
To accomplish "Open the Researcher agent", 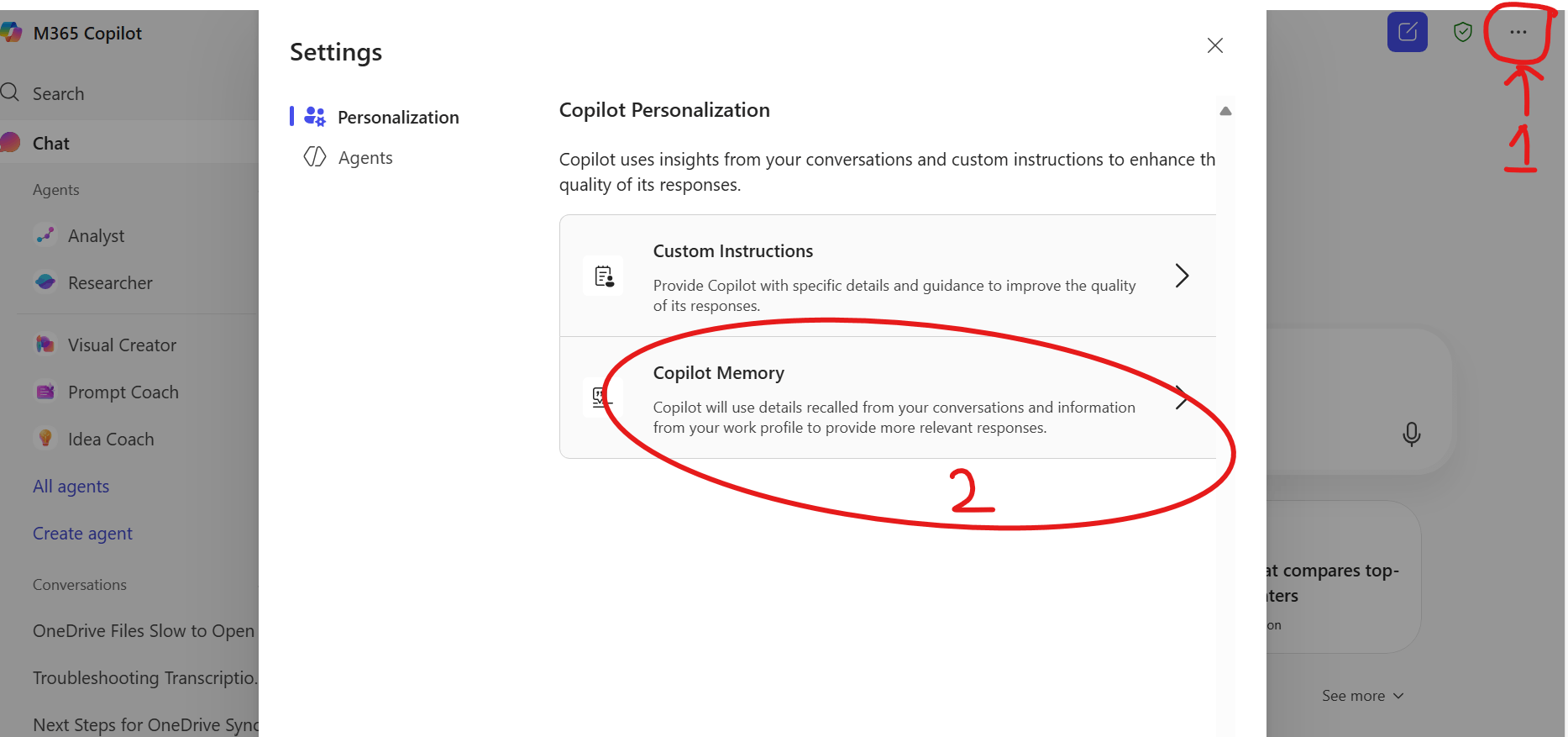I will (109, 283).
